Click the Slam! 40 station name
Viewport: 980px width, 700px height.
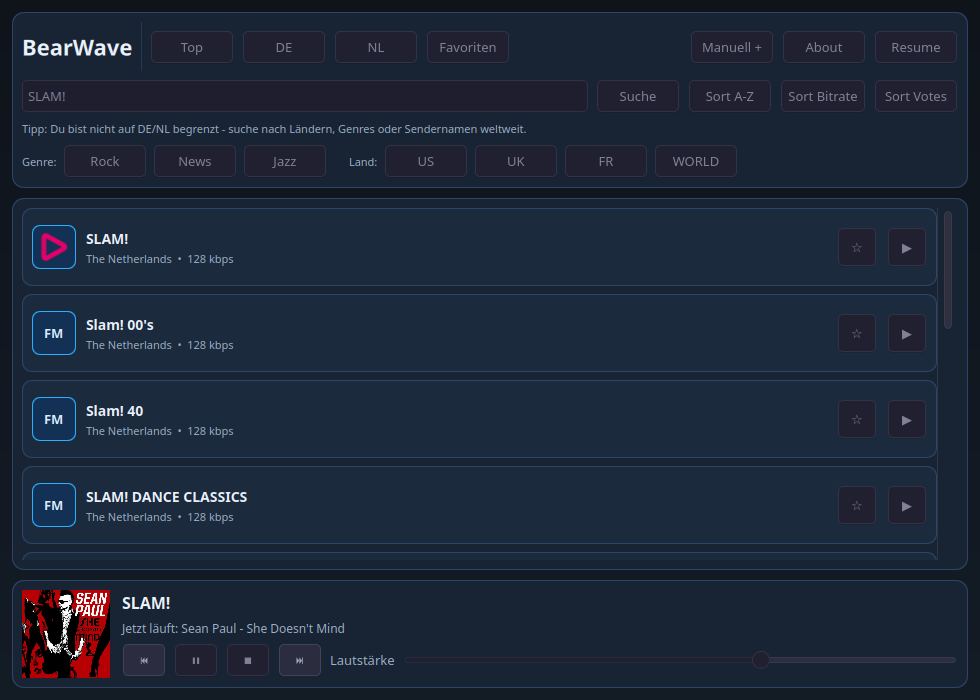pyautogui.click(x=114, y=411)
